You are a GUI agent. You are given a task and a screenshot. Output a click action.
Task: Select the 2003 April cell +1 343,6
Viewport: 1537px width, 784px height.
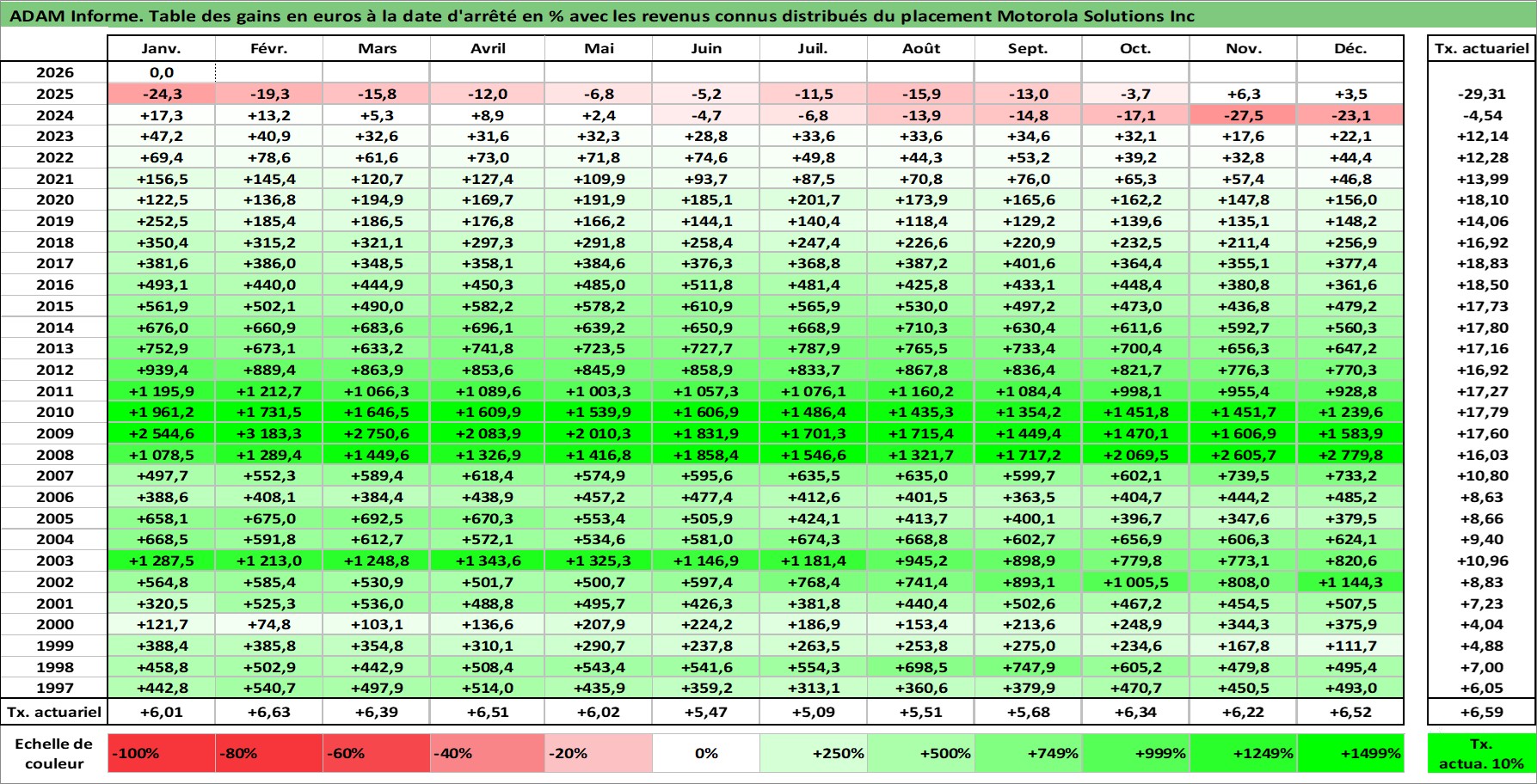coord(488,560)
